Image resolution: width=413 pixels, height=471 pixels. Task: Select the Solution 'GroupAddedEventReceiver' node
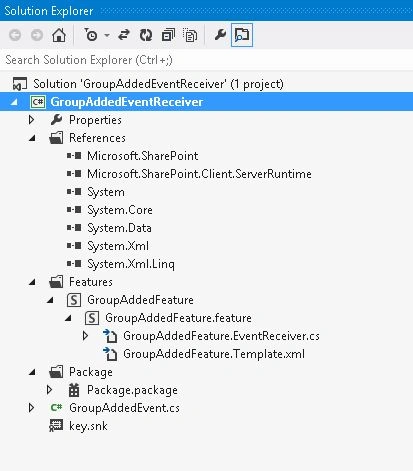tap(158, 84)
